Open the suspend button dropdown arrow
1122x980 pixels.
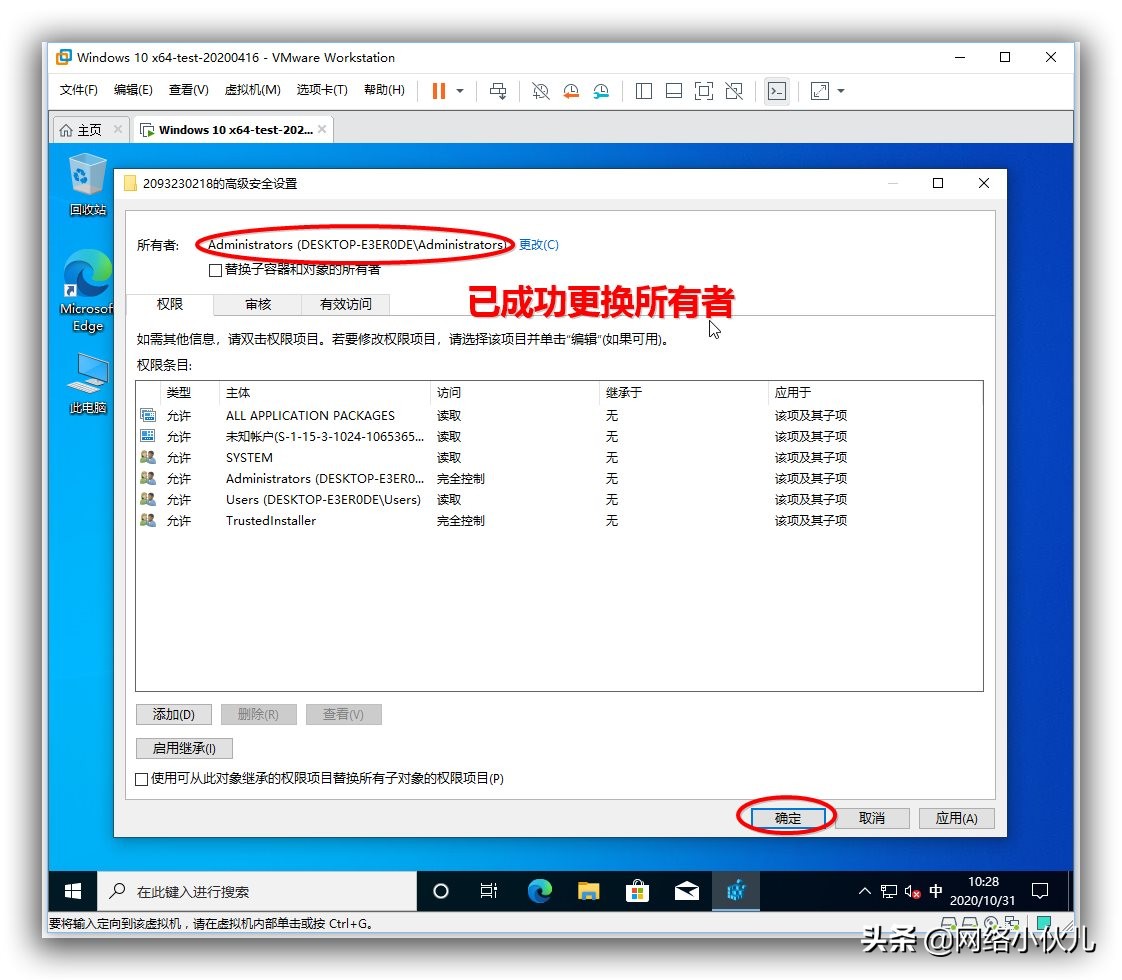[x=459, y=91]
